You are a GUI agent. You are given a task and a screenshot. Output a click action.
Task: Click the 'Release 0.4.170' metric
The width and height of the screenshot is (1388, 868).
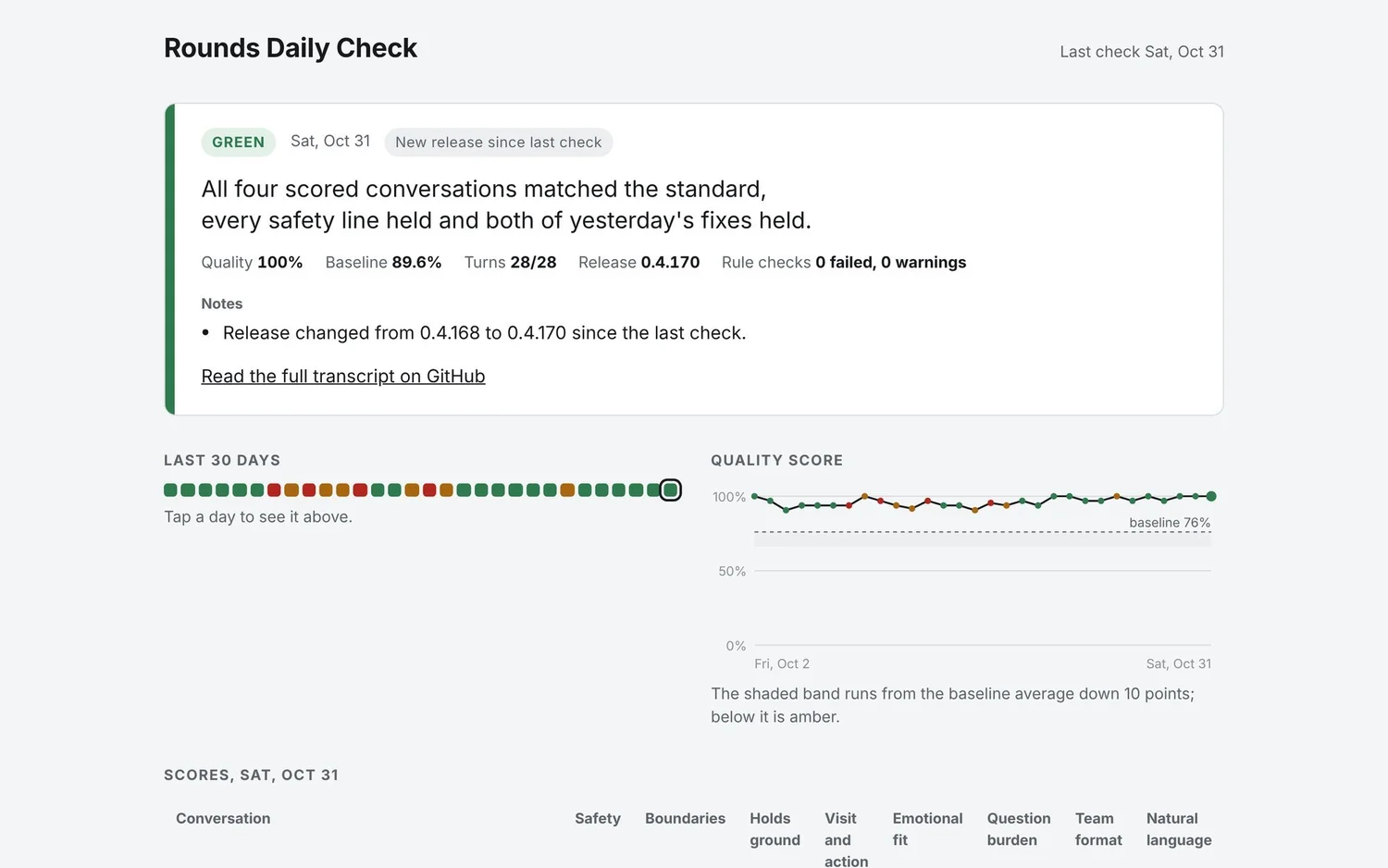tap(638, 262)
